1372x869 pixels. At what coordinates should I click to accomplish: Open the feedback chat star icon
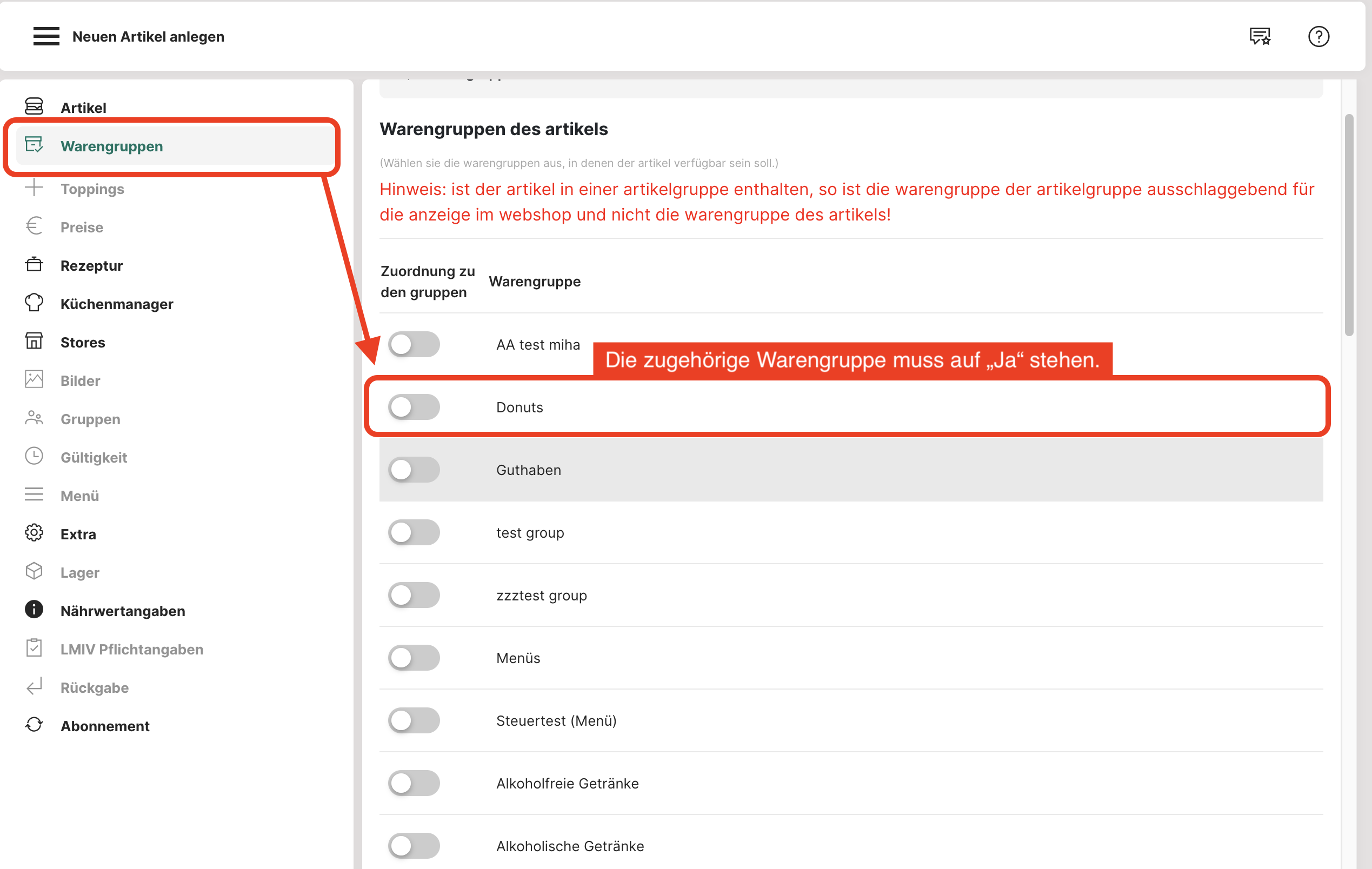tap(1260, 36)
